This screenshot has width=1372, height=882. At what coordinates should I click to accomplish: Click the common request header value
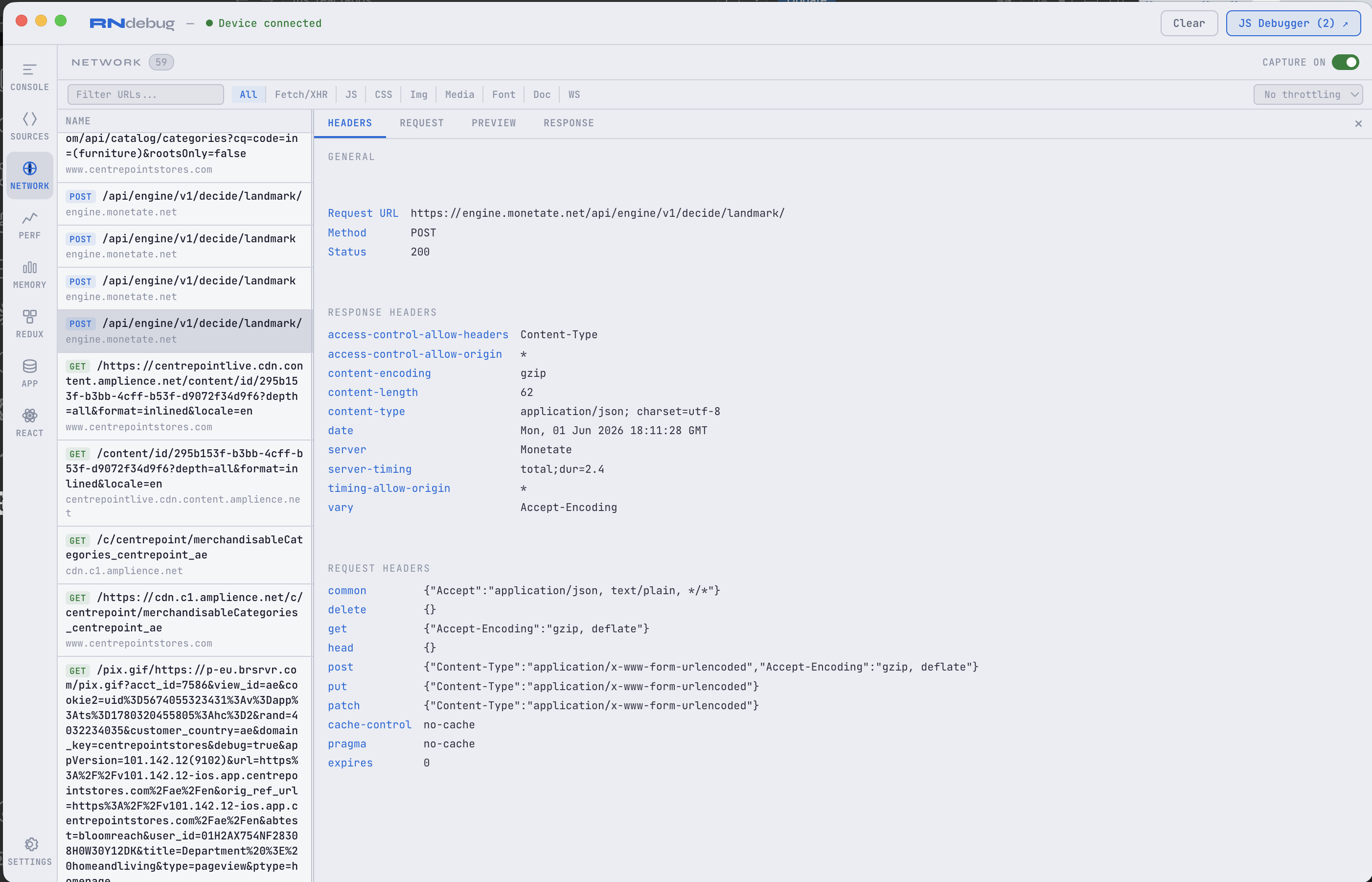coord(572,591)
